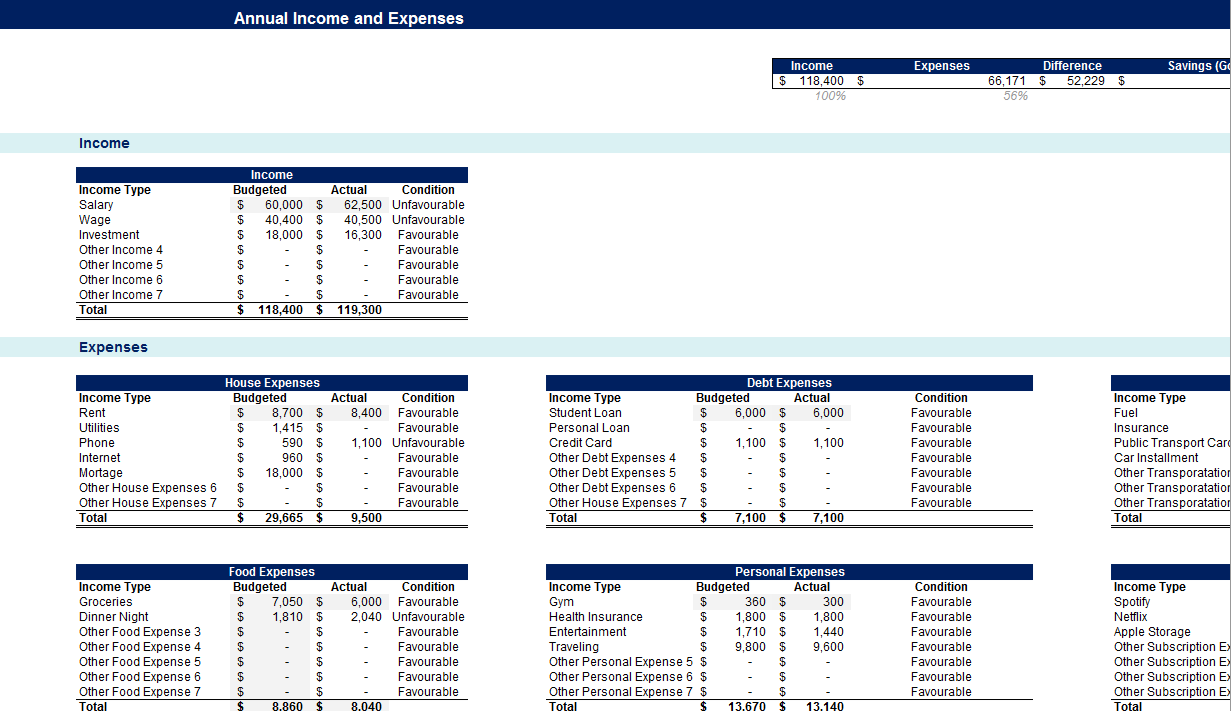
Task: Click the Annual Income and Expenses title
Action: click(348, 17)
